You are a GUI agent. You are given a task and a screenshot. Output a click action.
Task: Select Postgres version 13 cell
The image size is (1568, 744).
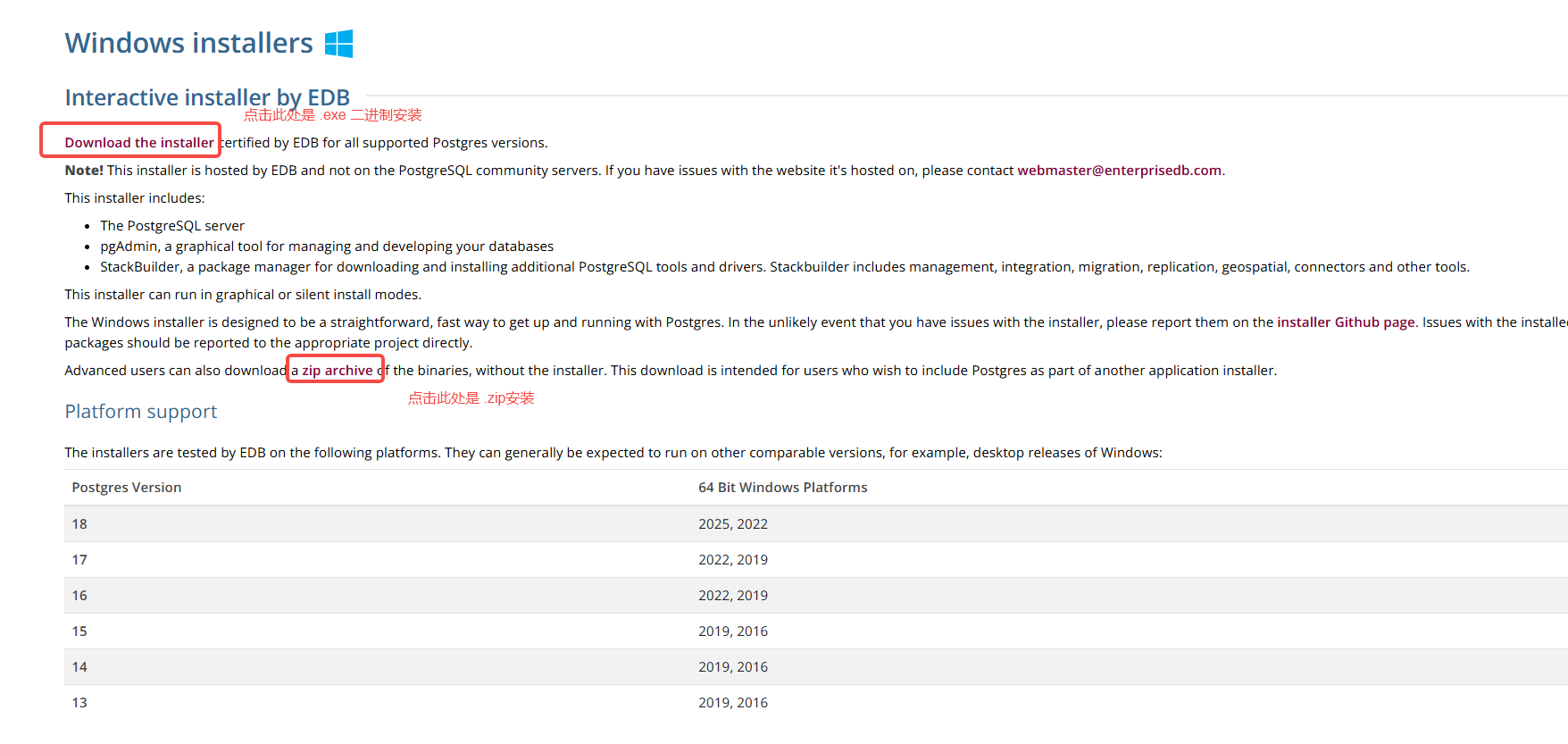79,703
